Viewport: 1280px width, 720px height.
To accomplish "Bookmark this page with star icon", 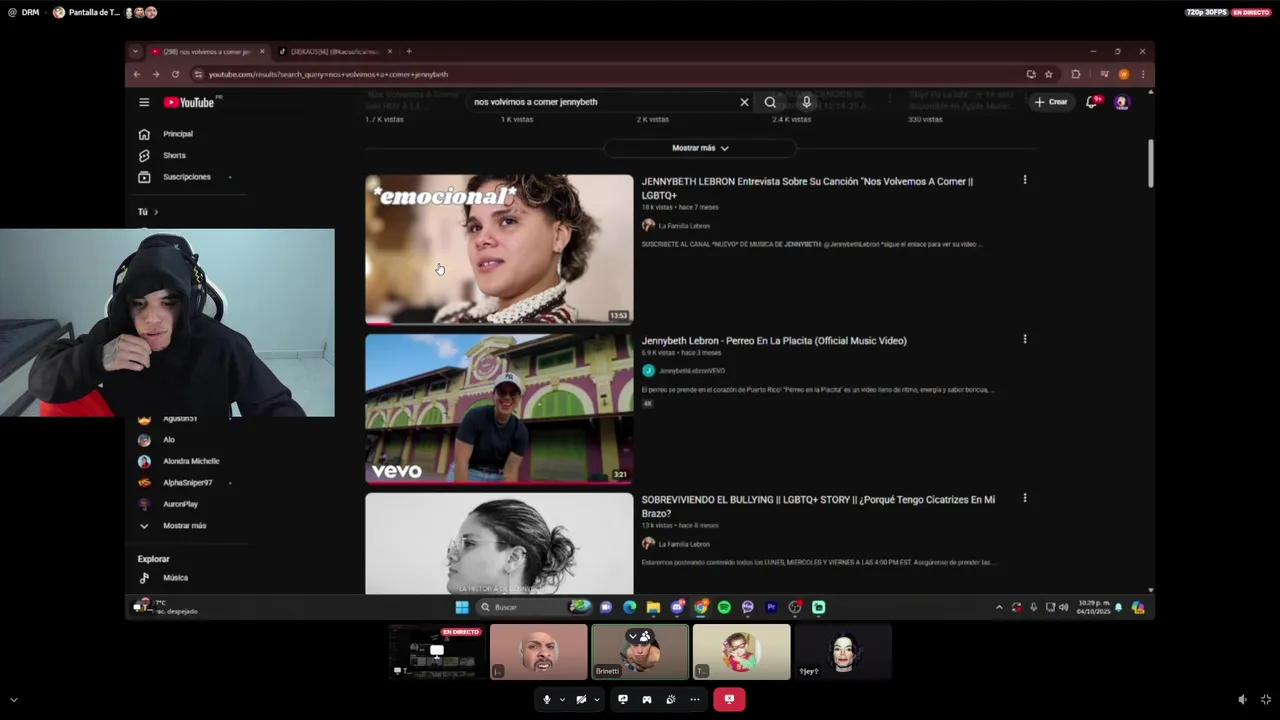I will point(1048,74).
